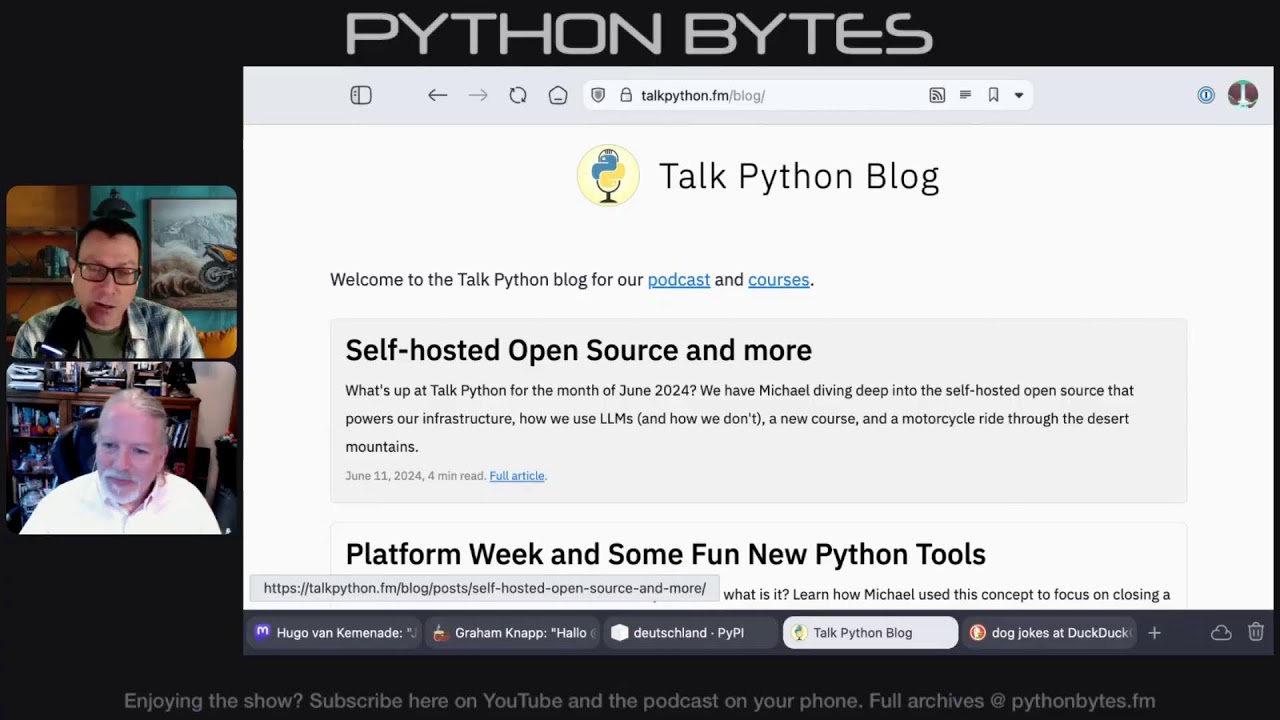Click the Talk Python microphone logo
The width and height of the screenshot is (1280, 720).
608,176
